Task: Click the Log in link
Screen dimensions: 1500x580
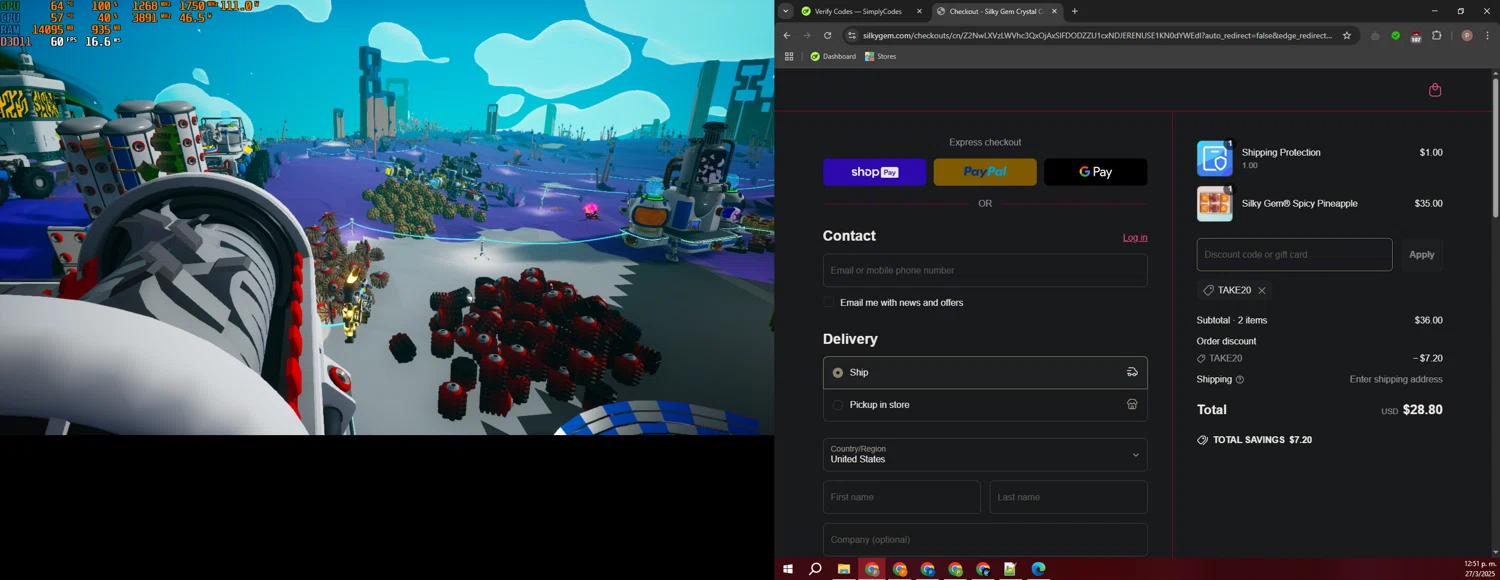Action: click(x=1135, y=237)
